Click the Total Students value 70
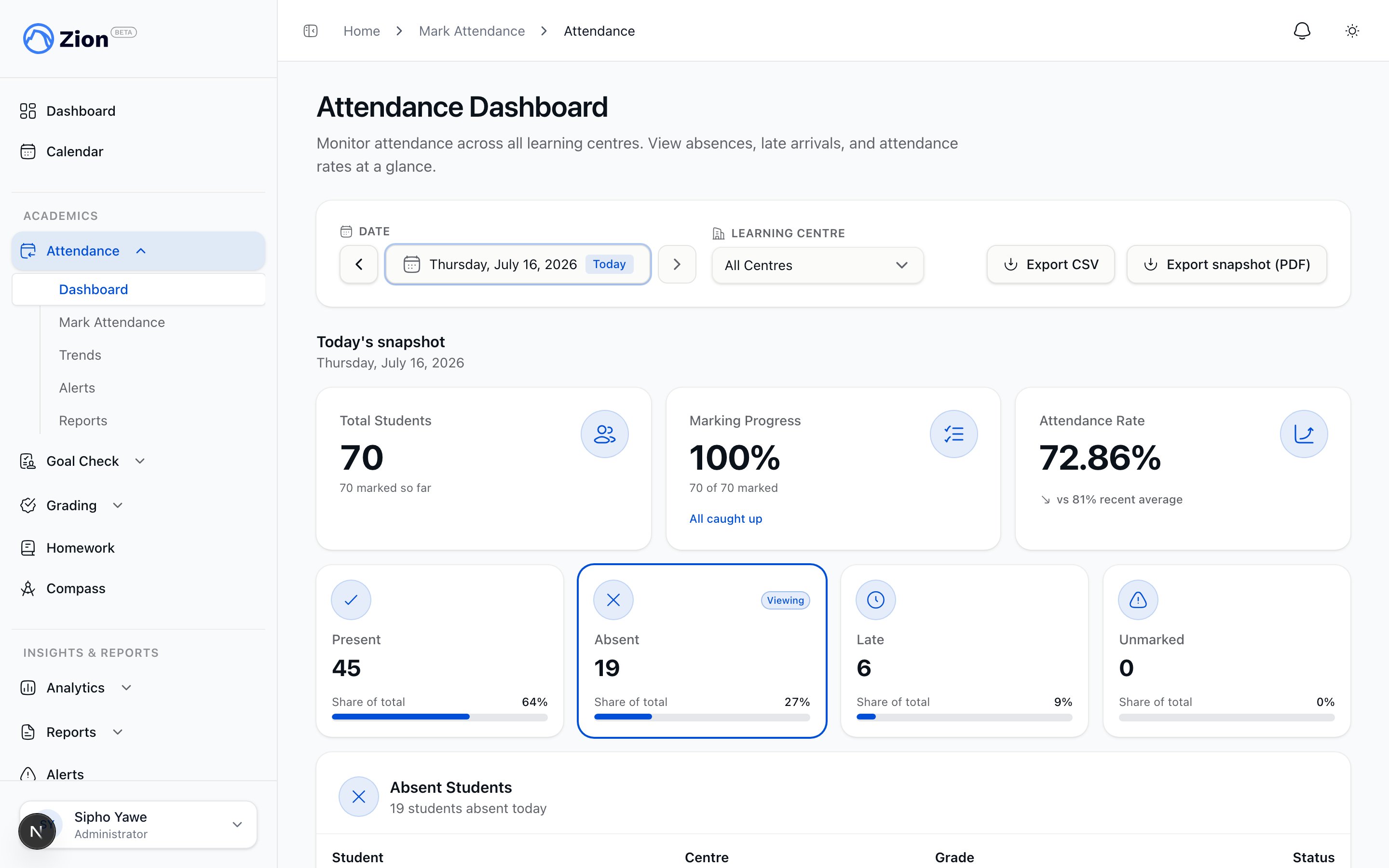Screen dimensions: 1389x868 (362, 458)
